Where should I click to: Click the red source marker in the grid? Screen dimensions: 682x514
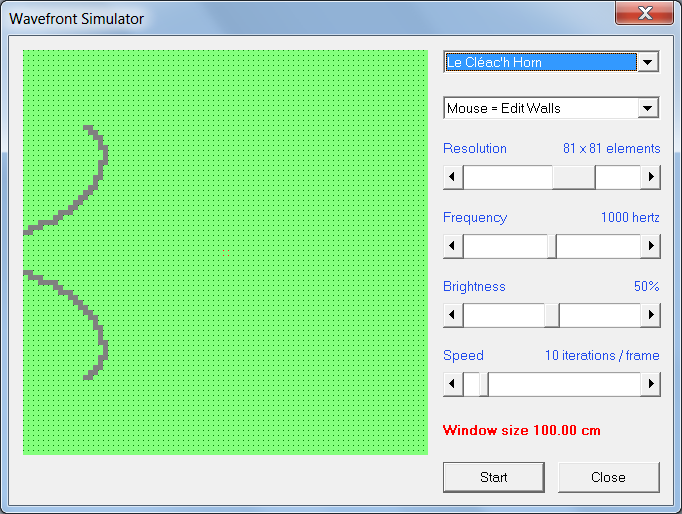pyautogui.click(x=226, y=253)
